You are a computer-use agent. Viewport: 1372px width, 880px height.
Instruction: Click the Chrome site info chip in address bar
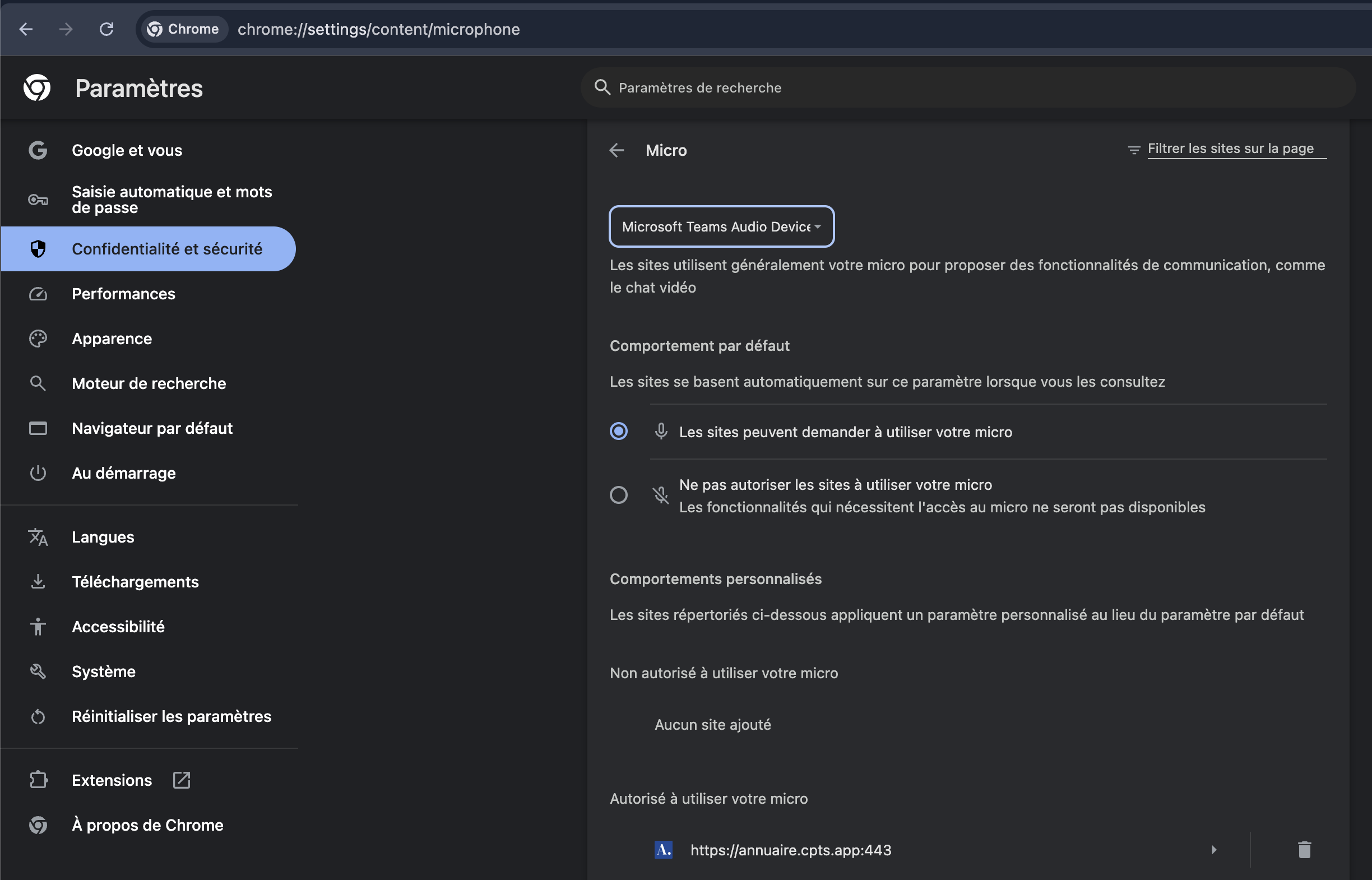[x=183, y=29]
